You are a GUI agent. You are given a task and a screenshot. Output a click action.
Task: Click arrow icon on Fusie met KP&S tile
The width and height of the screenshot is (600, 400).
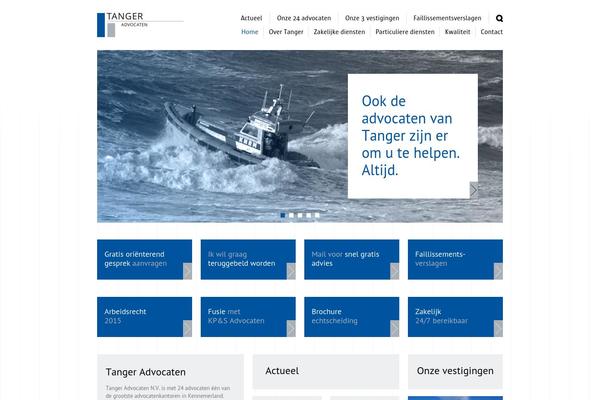pyautogui.click(x=291, y=328)
